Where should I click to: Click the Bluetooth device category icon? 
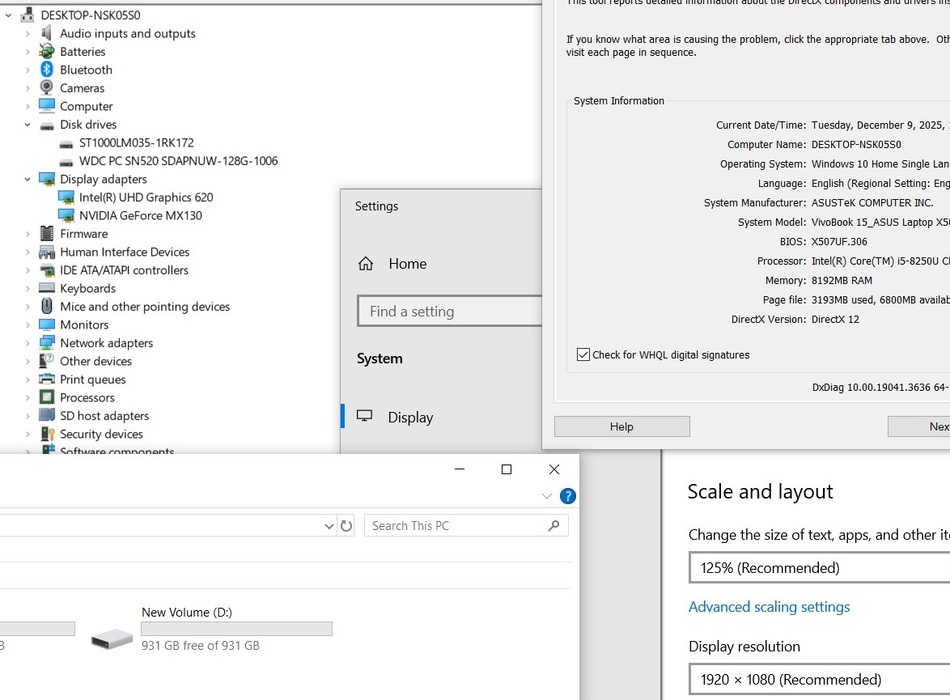(x=46, y=70)
